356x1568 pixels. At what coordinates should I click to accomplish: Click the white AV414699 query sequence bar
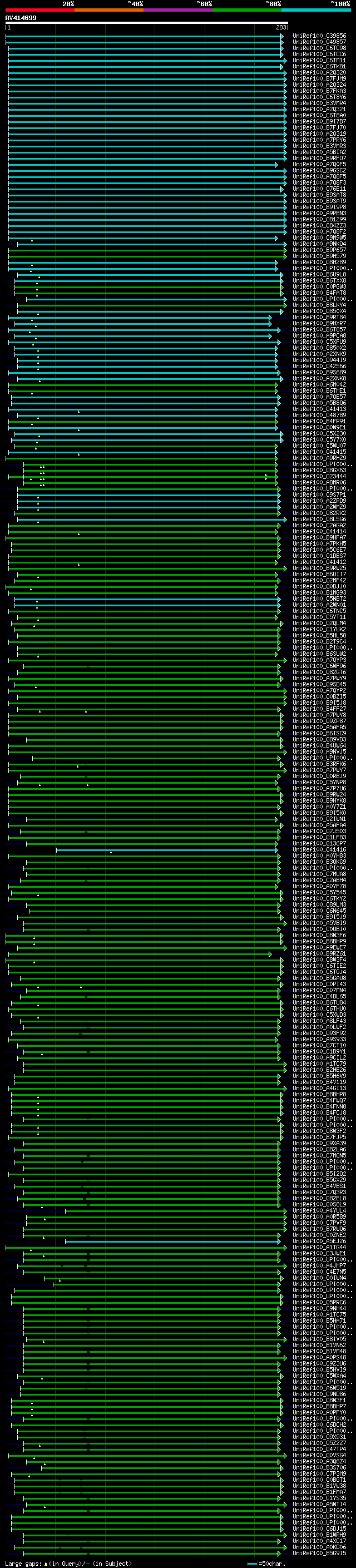coord(147,23)
